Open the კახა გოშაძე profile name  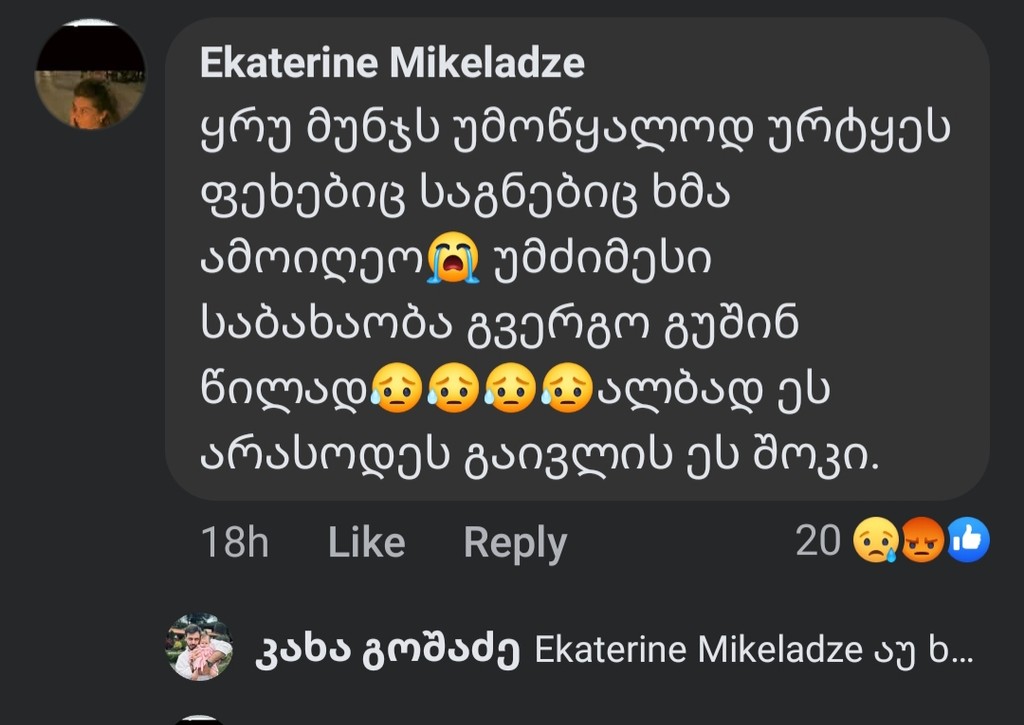pos(389,650)
